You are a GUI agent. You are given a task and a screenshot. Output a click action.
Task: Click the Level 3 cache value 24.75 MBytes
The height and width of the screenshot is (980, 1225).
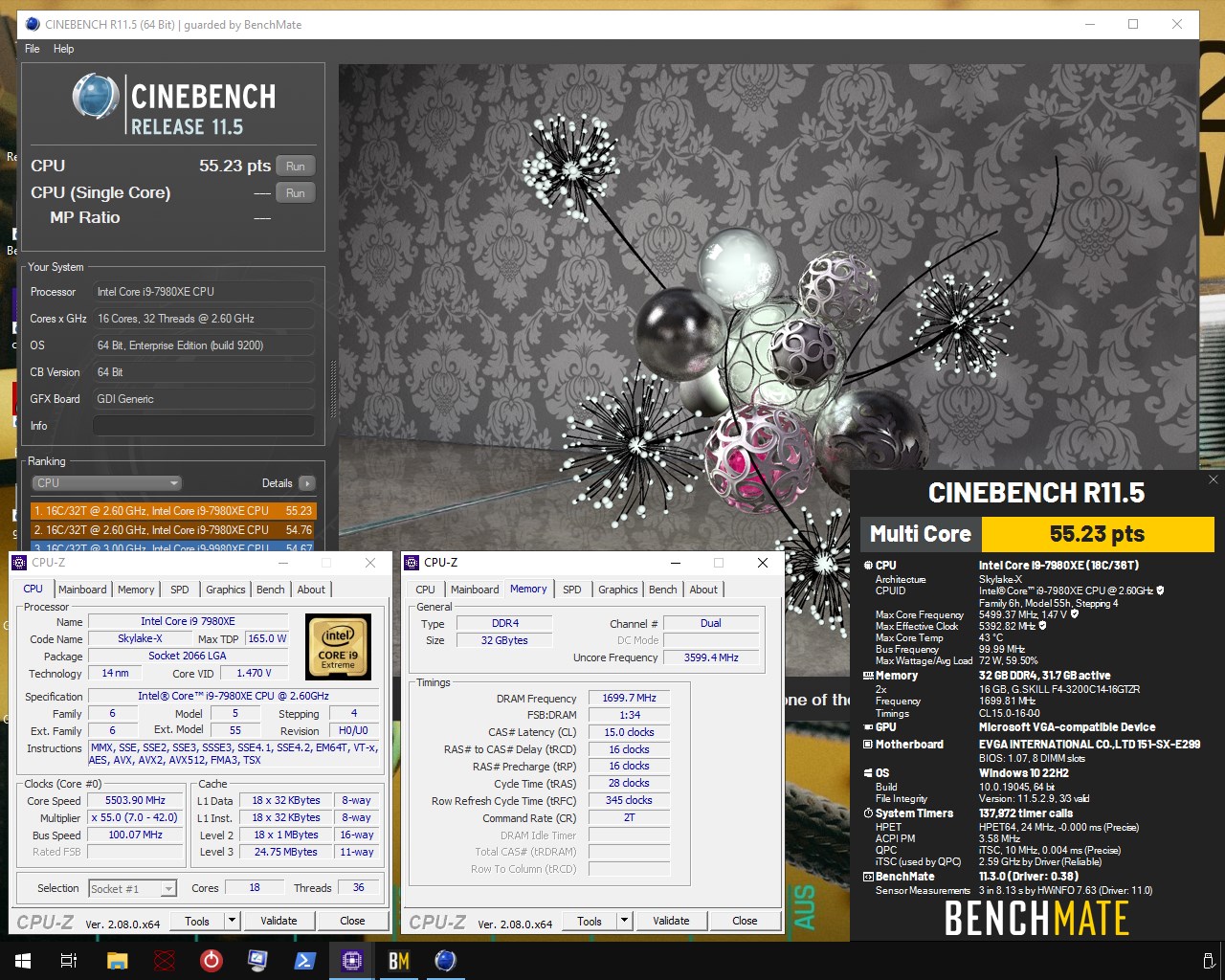(x=285, y=852)
